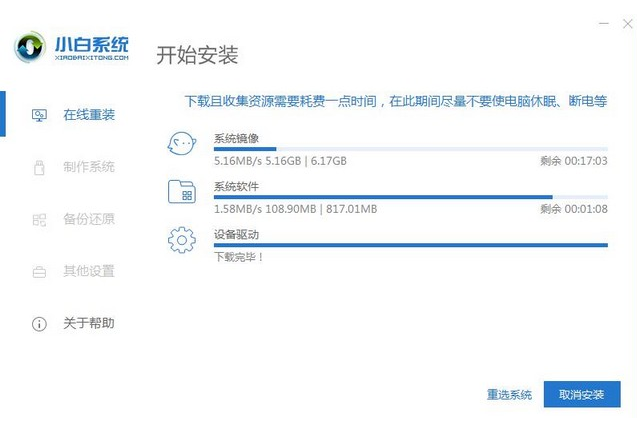The image size is (637, 422).
Task: Click the 关于帮助 info icon
Action: (39, 324)
